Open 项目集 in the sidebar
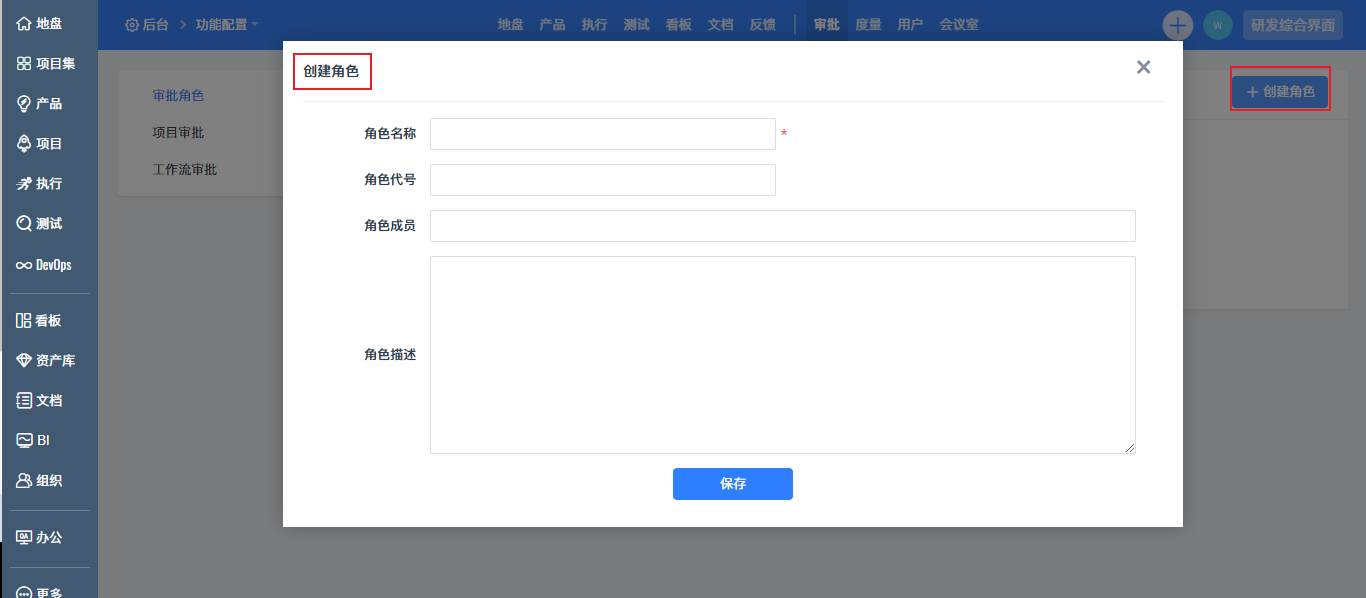 pos(48,64)
